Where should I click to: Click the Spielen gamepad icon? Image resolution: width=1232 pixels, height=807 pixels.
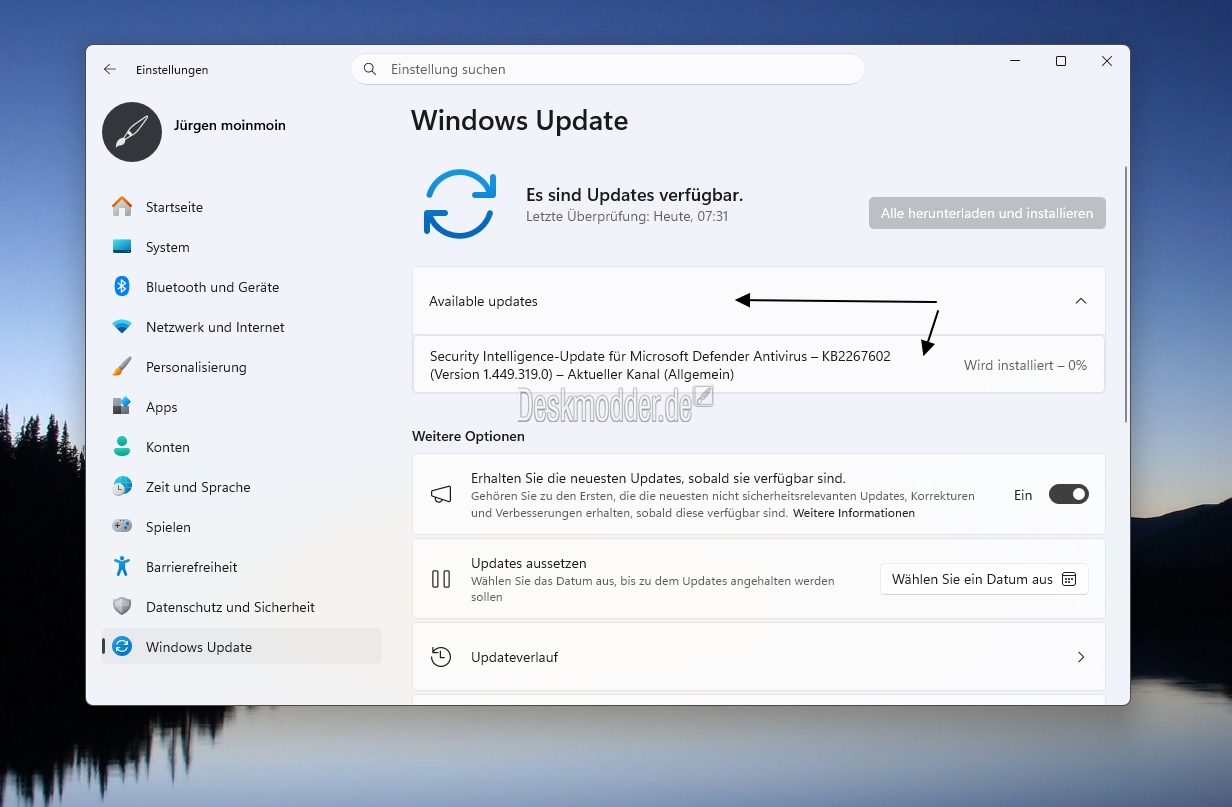pos(122,527)
